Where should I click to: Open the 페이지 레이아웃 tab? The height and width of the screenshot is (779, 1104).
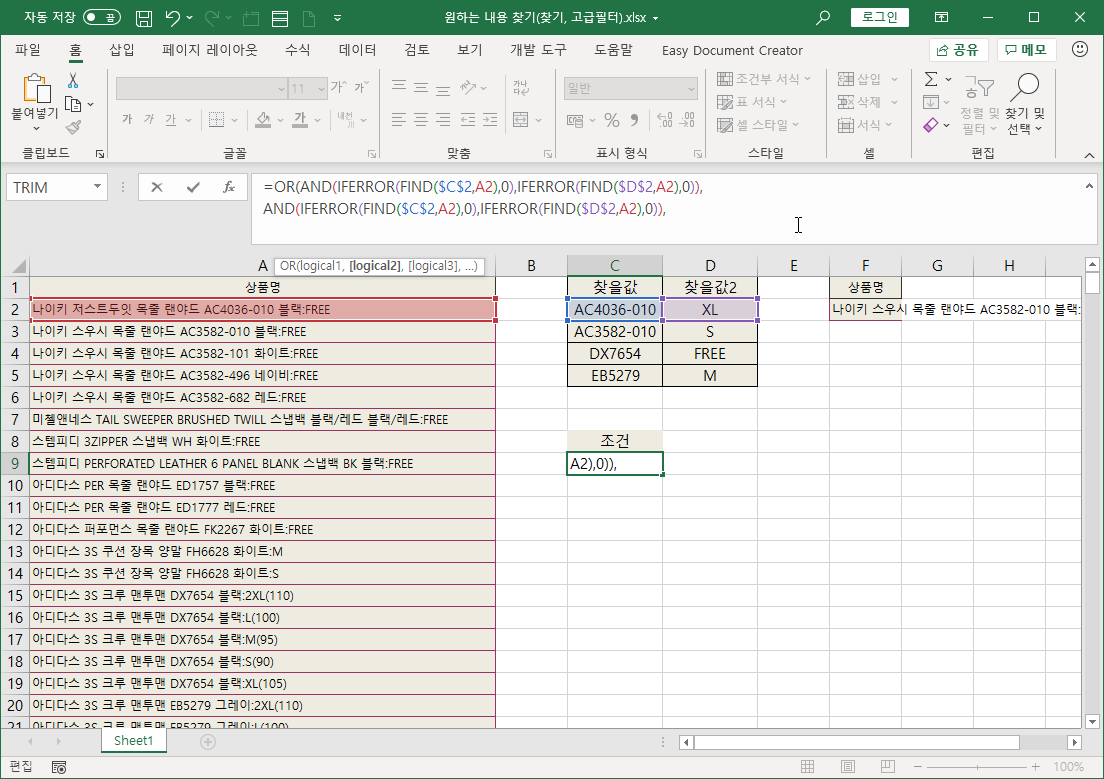coord(210,50)
